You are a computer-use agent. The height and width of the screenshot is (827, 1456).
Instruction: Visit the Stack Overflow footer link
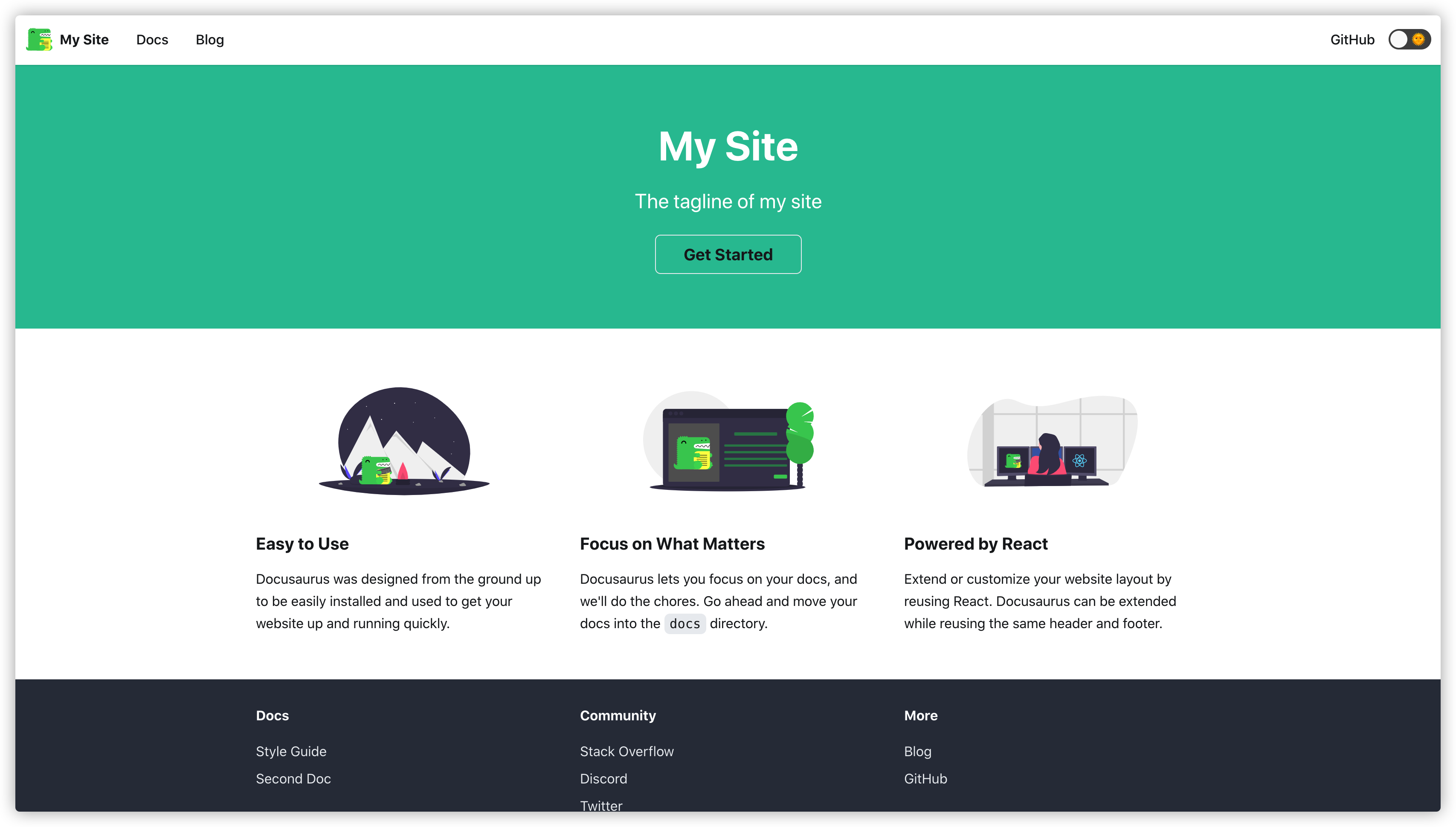(626, 751)
